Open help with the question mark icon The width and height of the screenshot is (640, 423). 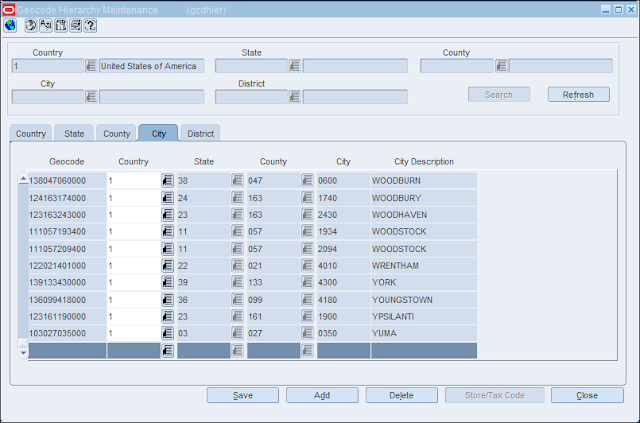[x=90, y=26]
